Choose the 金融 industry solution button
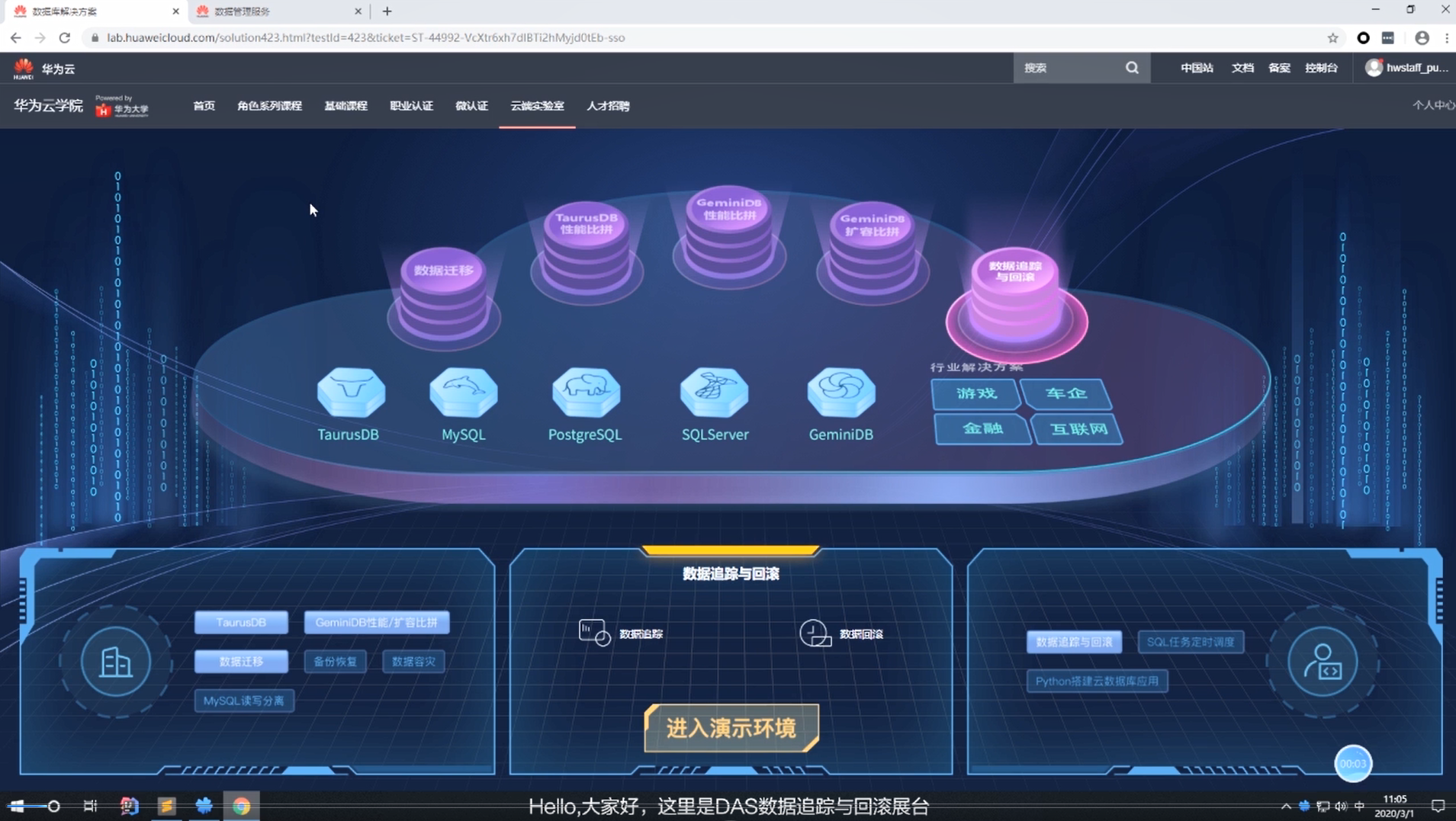Screen dimensions: 1456x821 (x=983, y=428)
